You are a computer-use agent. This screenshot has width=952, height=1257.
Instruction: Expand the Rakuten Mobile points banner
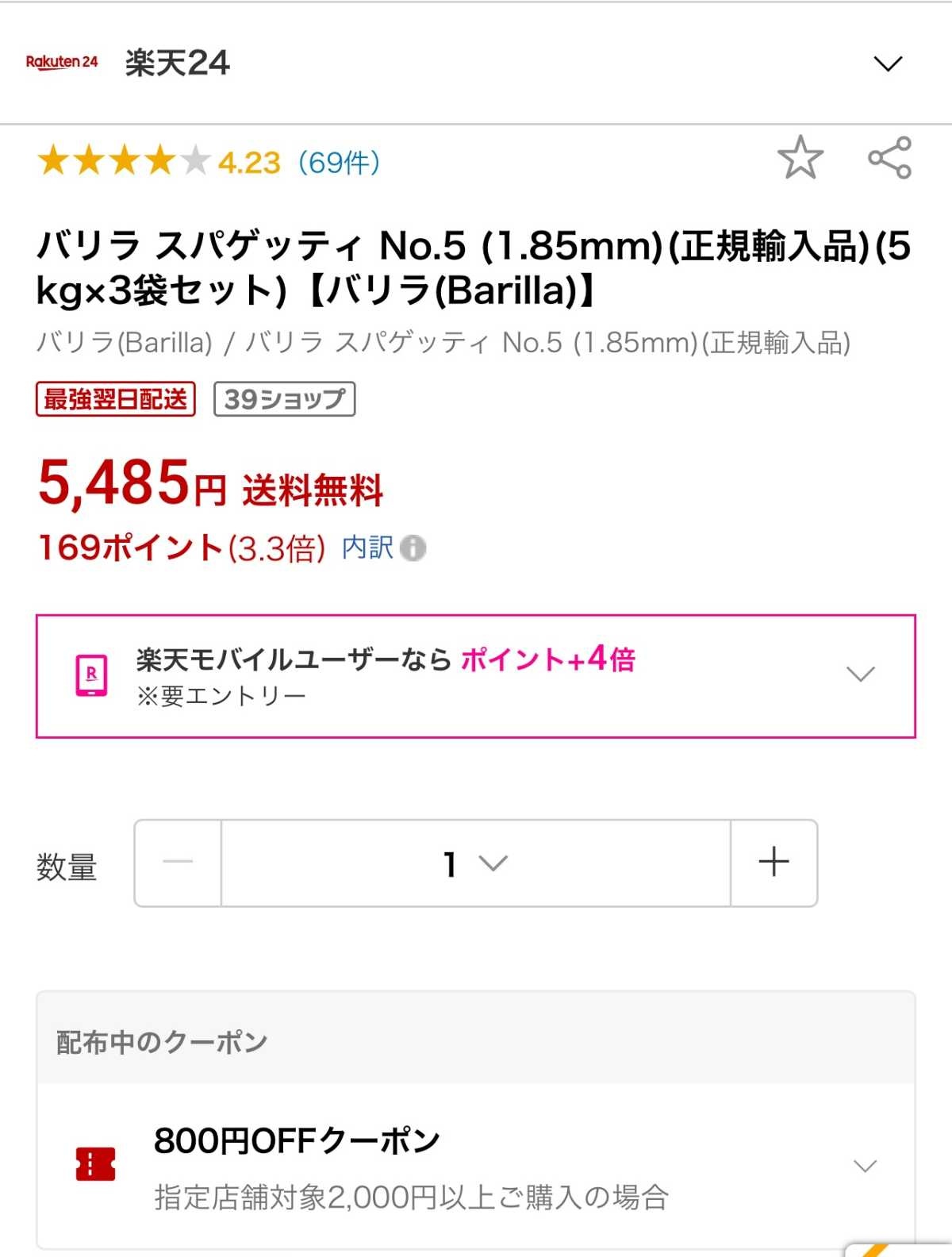pyautogui.click(x=860, y=675)
